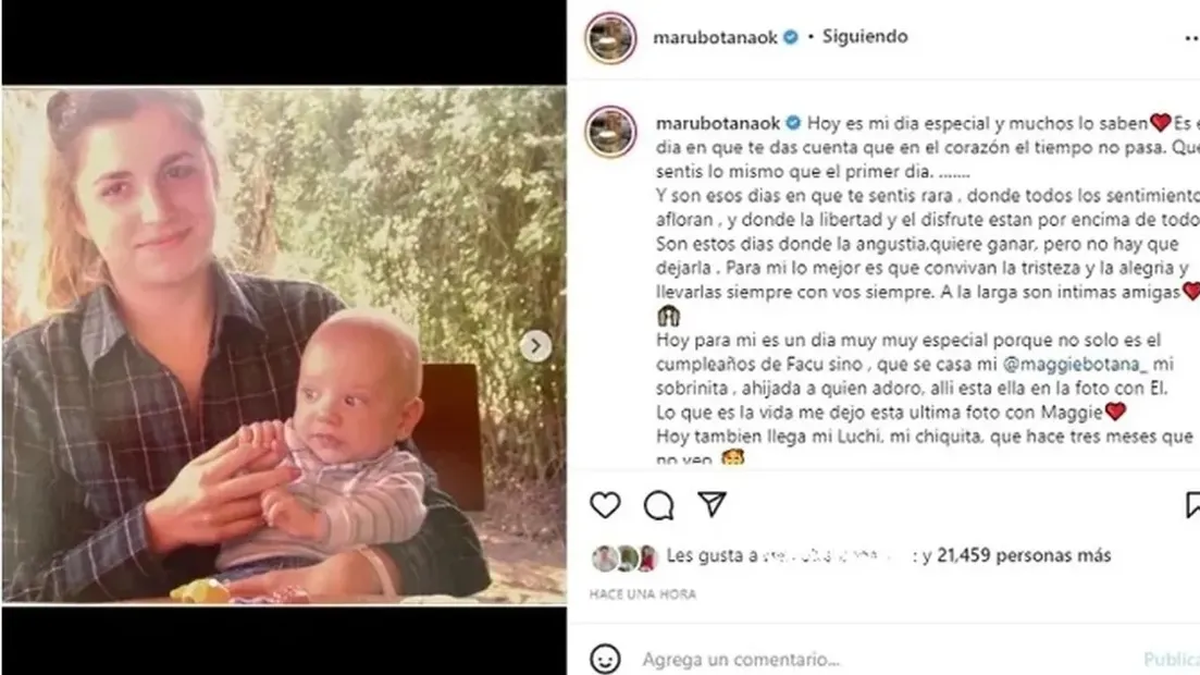Open marubotanaok username in caption

(x=717, y=123)
